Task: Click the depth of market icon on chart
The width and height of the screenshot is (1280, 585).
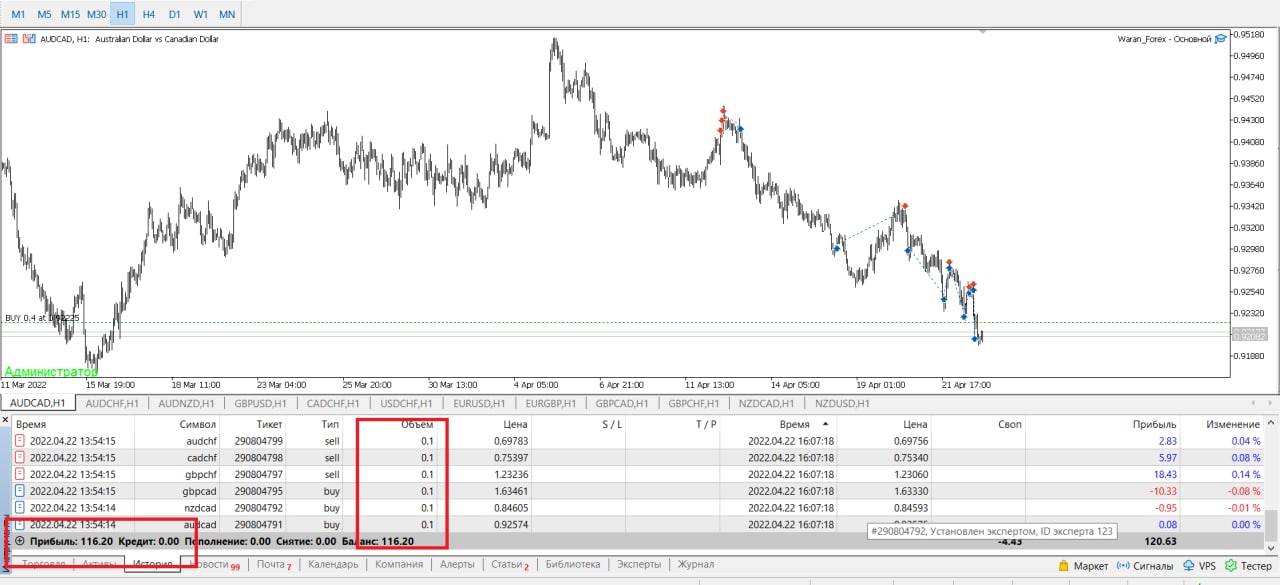Action: point(28,39)
